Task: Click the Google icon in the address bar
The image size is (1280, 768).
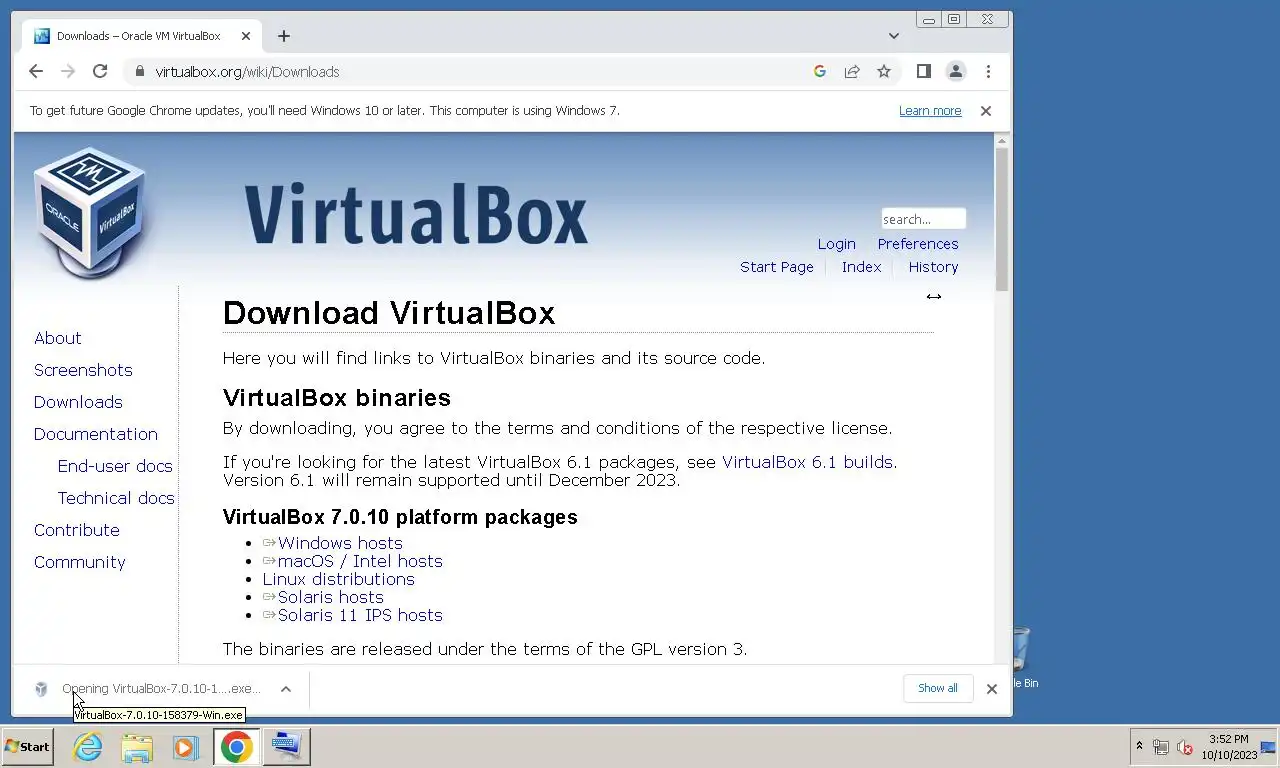Action: point(820,71)
